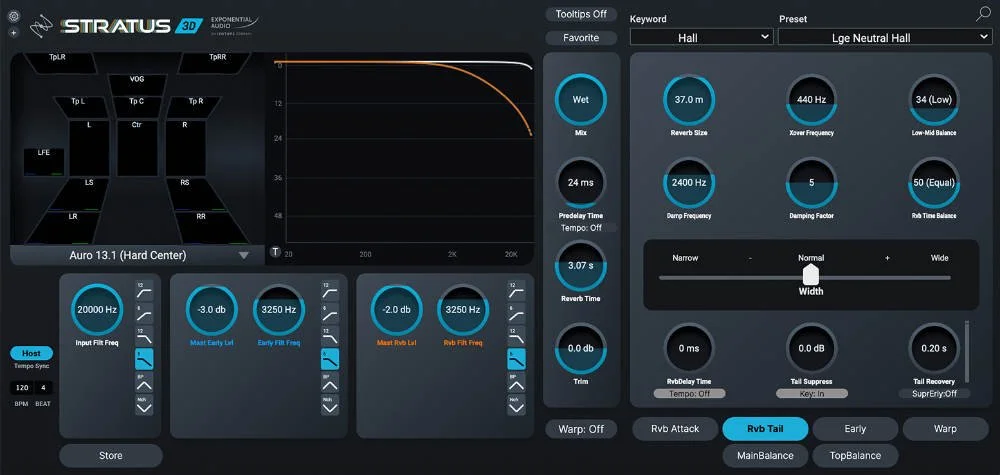1000x475 pixels.
Task: Click the BPM value field 120
Action: coord(22,388)
